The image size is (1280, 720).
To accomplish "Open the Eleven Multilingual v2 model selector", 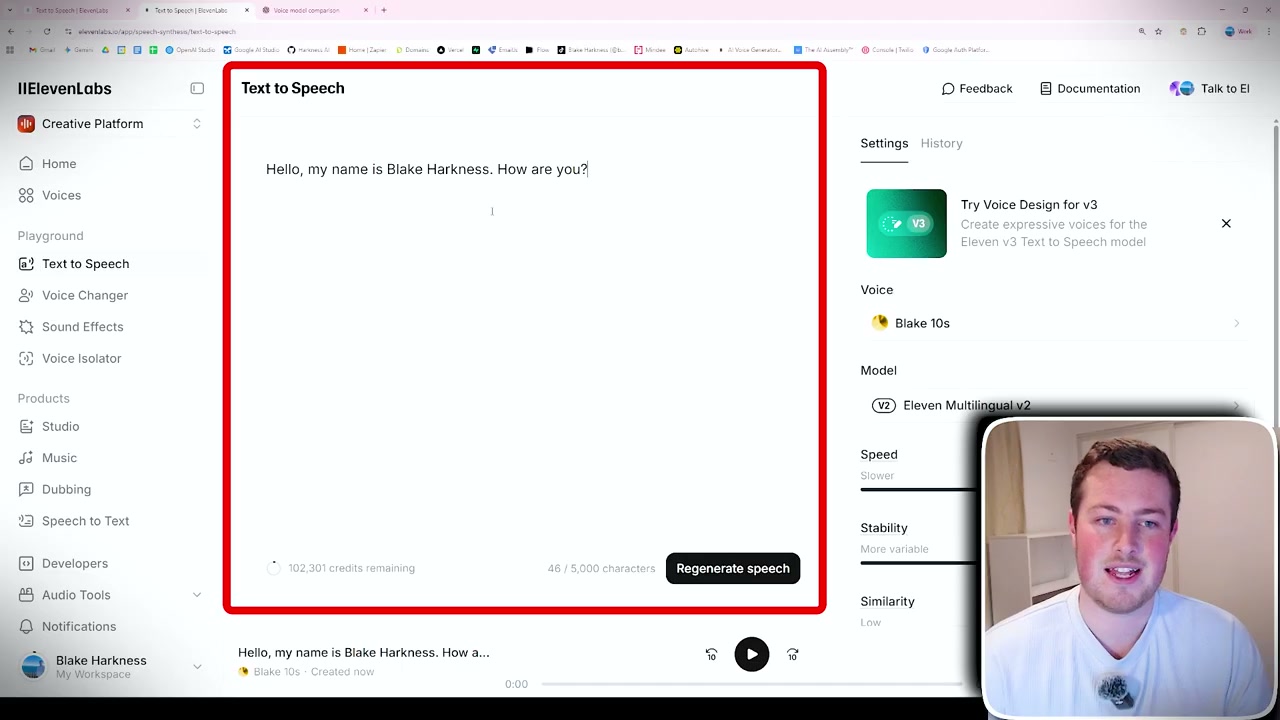I will point(1055,405).
